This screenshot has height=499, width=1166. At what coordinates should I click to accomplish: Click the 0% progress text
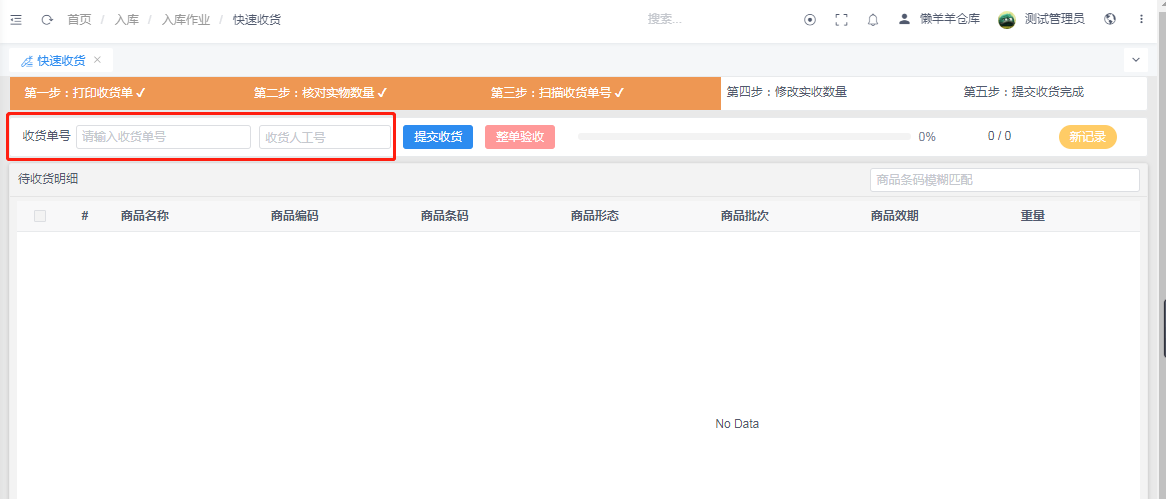point(927,137)
